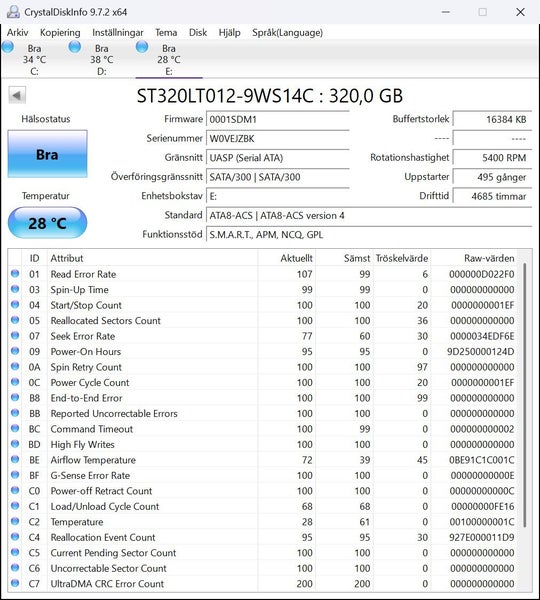Viewport: 540px width, 600px height.
Task: Click status dot of Read Error Rate row
Action: [x=15, y=274]
